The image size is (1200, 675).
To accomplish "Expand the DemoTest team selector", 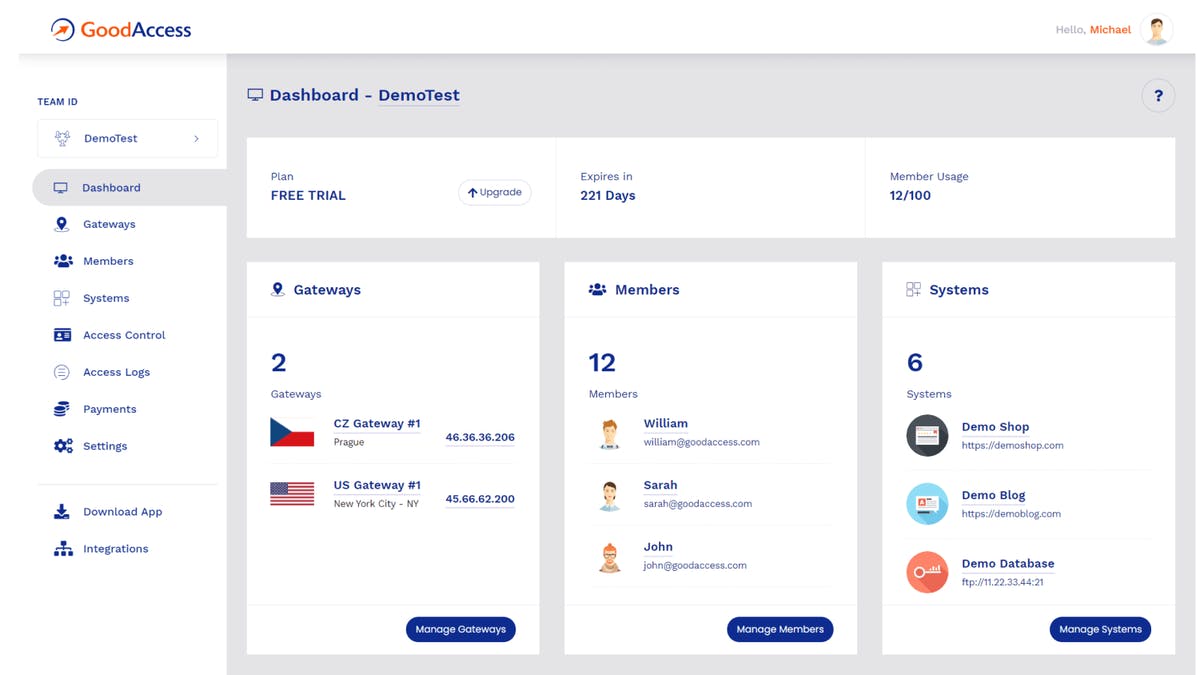I will [127, 138].
